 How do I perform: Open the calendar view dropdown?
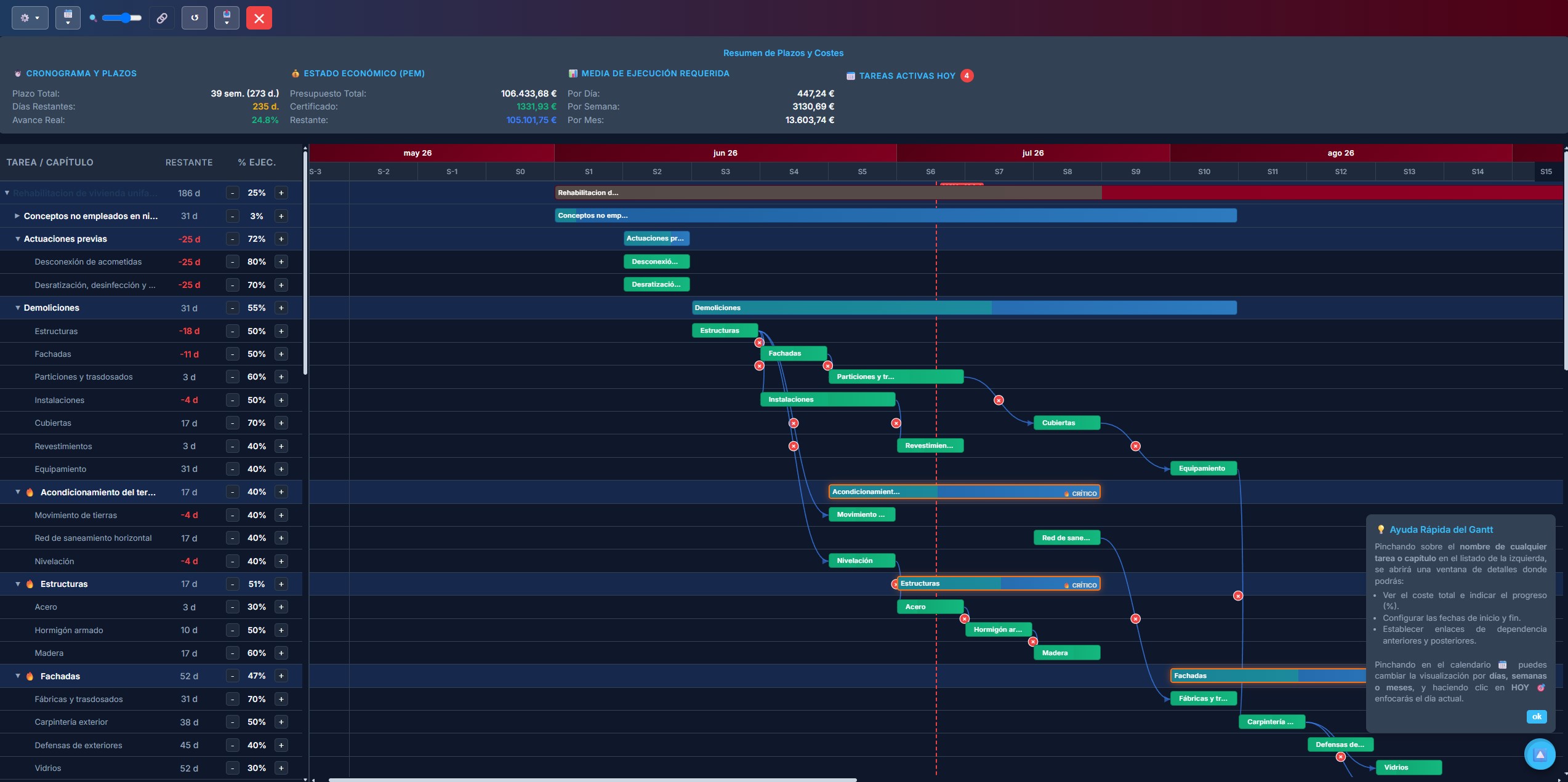click(x=68, y=18)
